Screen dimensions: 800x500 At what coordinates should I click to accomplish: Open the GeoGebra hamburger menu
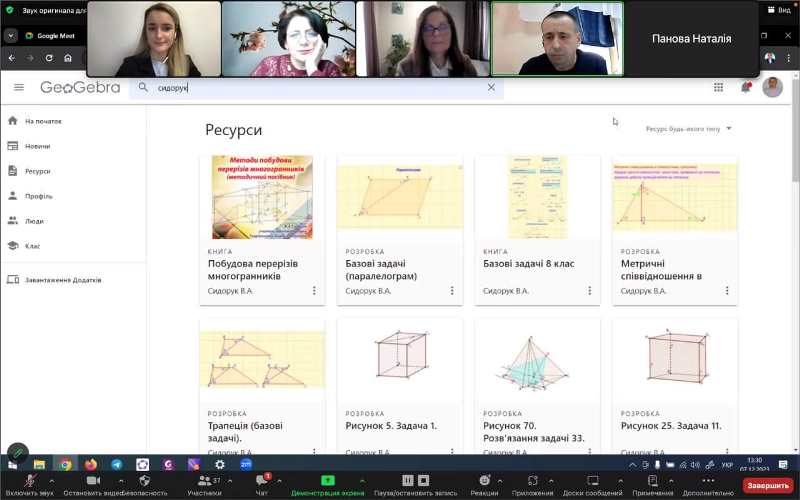[x=19, y=88]
